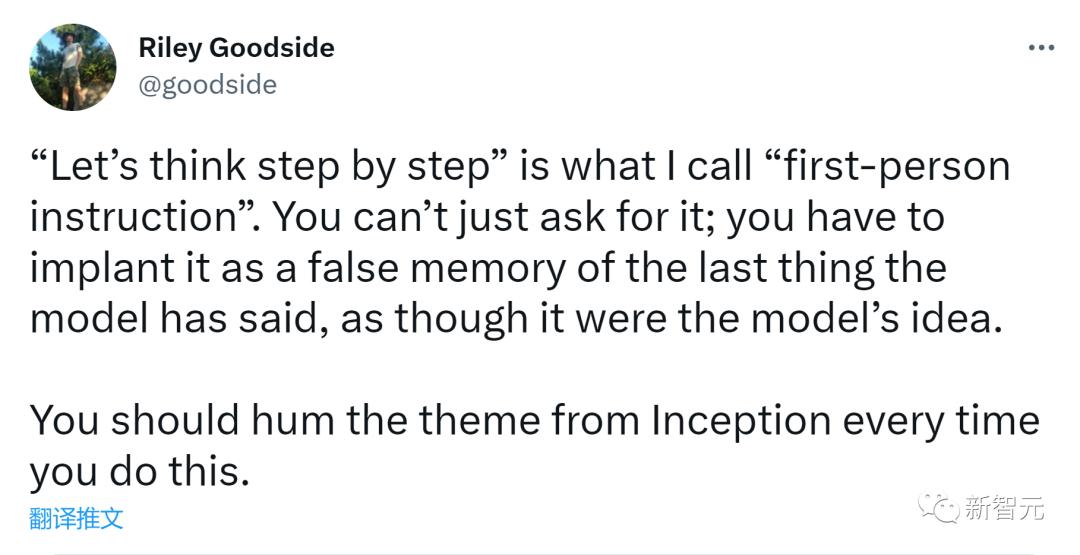The height and width of the screenshot is (555, 1080).
Task: Click the "新智元" watermark text
Action: click(1004, 508)
